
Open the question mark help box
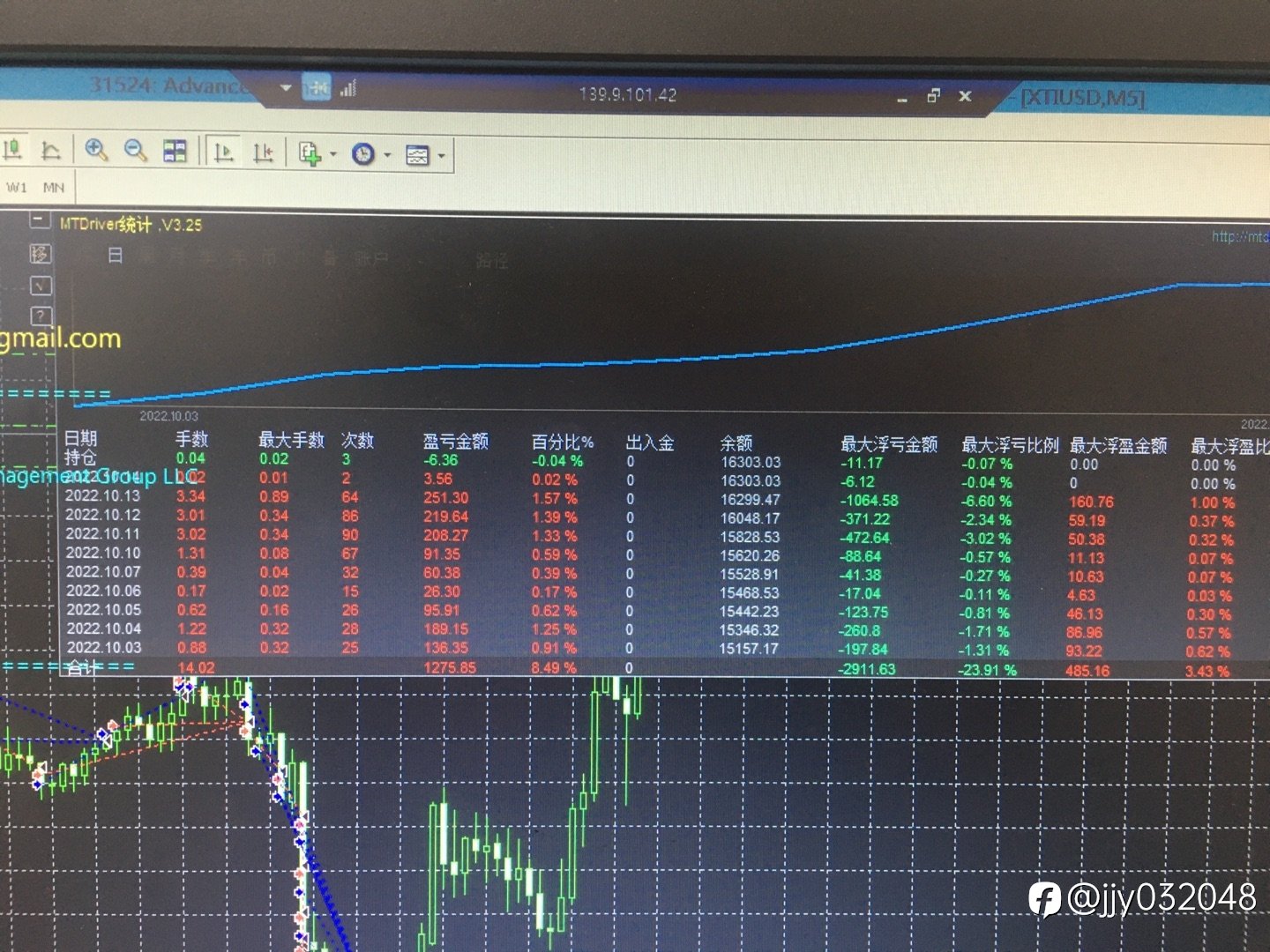[41, 316]
